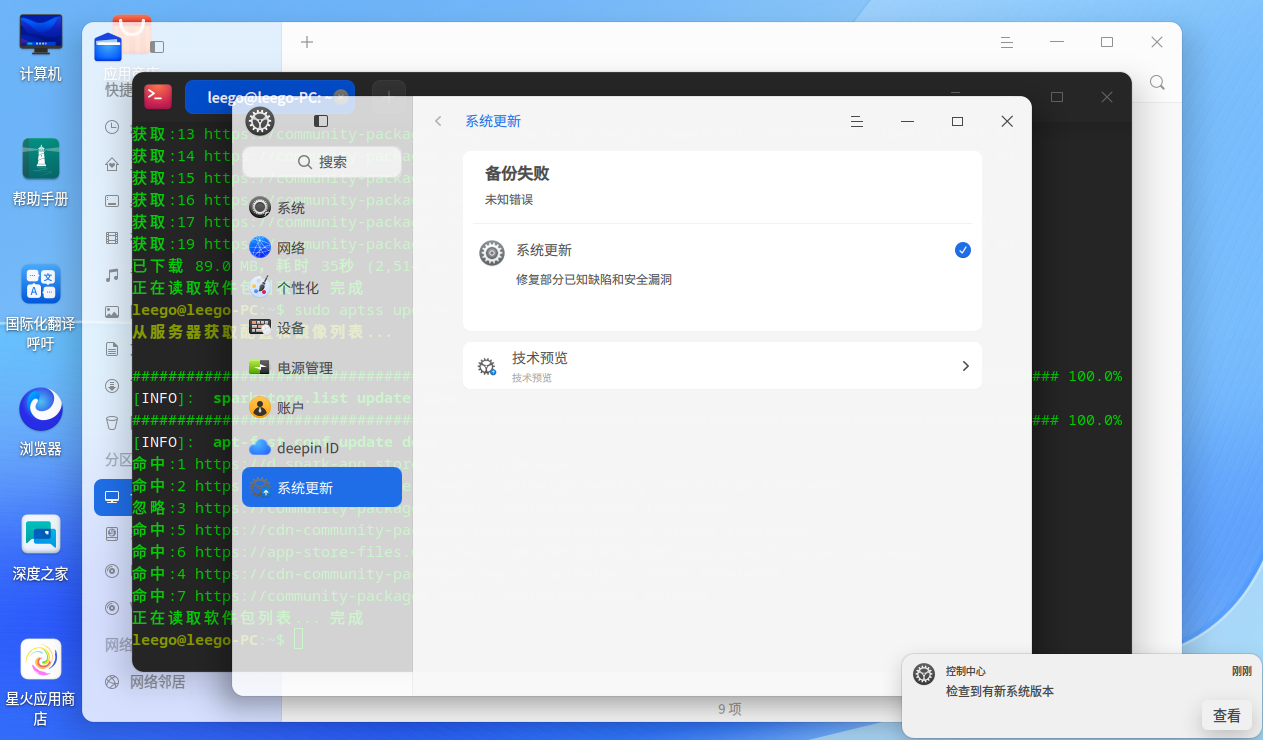Click the 系统更新 gear icon in update card

[492, 253]
